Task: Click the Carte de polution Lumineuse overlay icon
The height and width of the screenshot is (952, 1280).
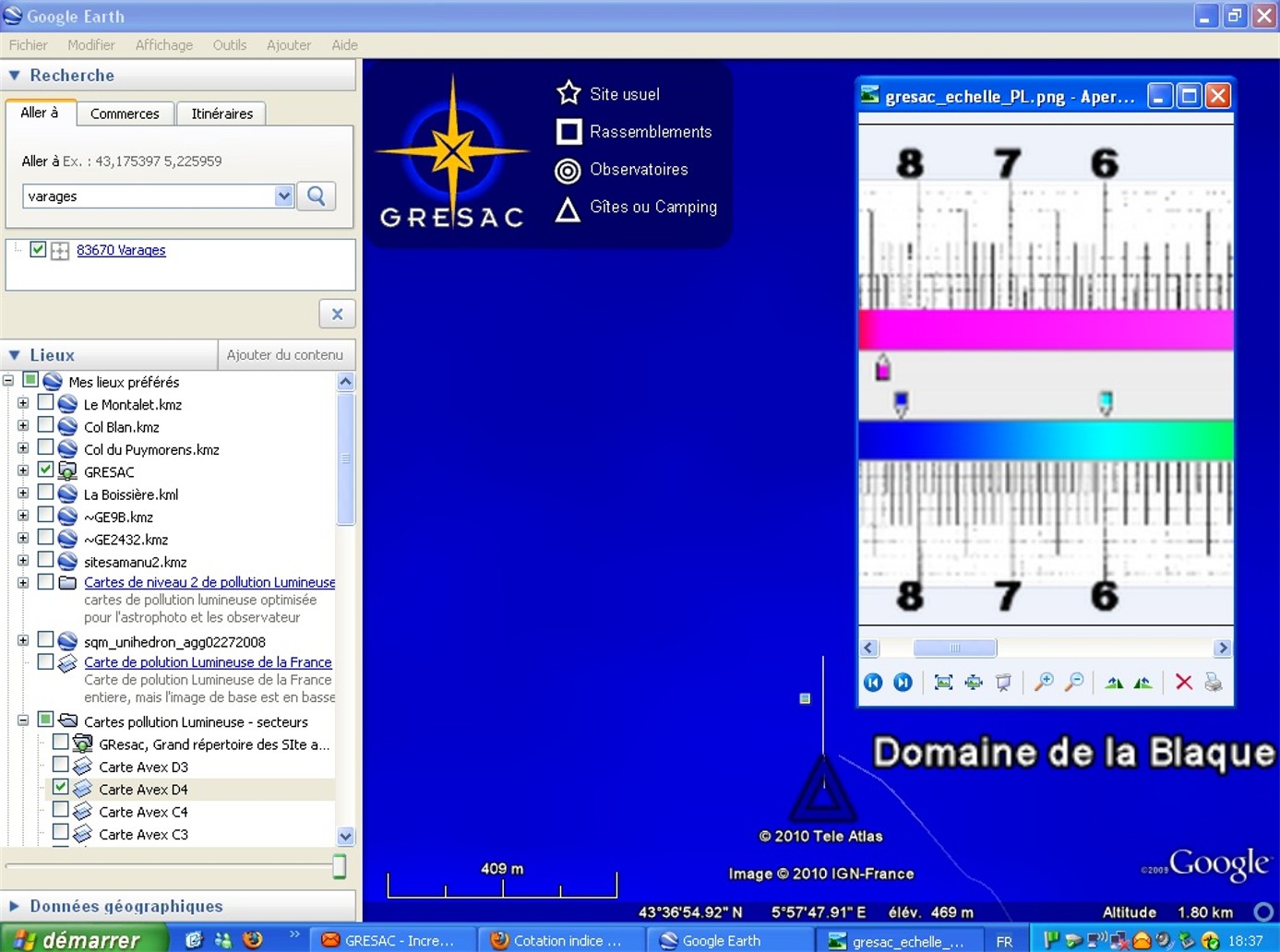Action: click(67, 662)
